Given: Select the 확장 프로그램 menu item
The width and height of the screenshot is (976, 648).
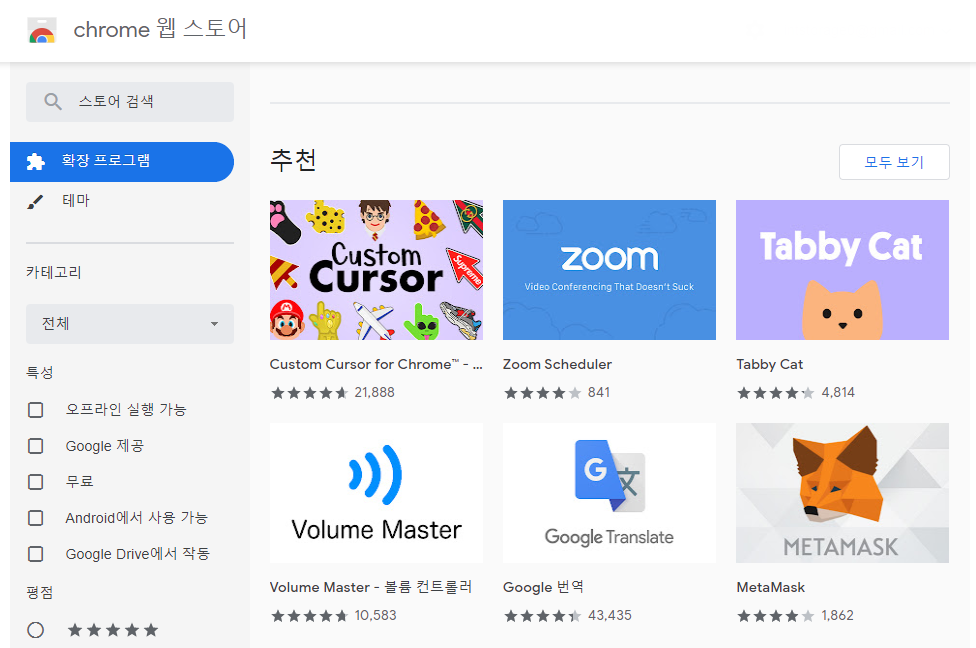Looking at the screenshot, I should tap(122, 162).
